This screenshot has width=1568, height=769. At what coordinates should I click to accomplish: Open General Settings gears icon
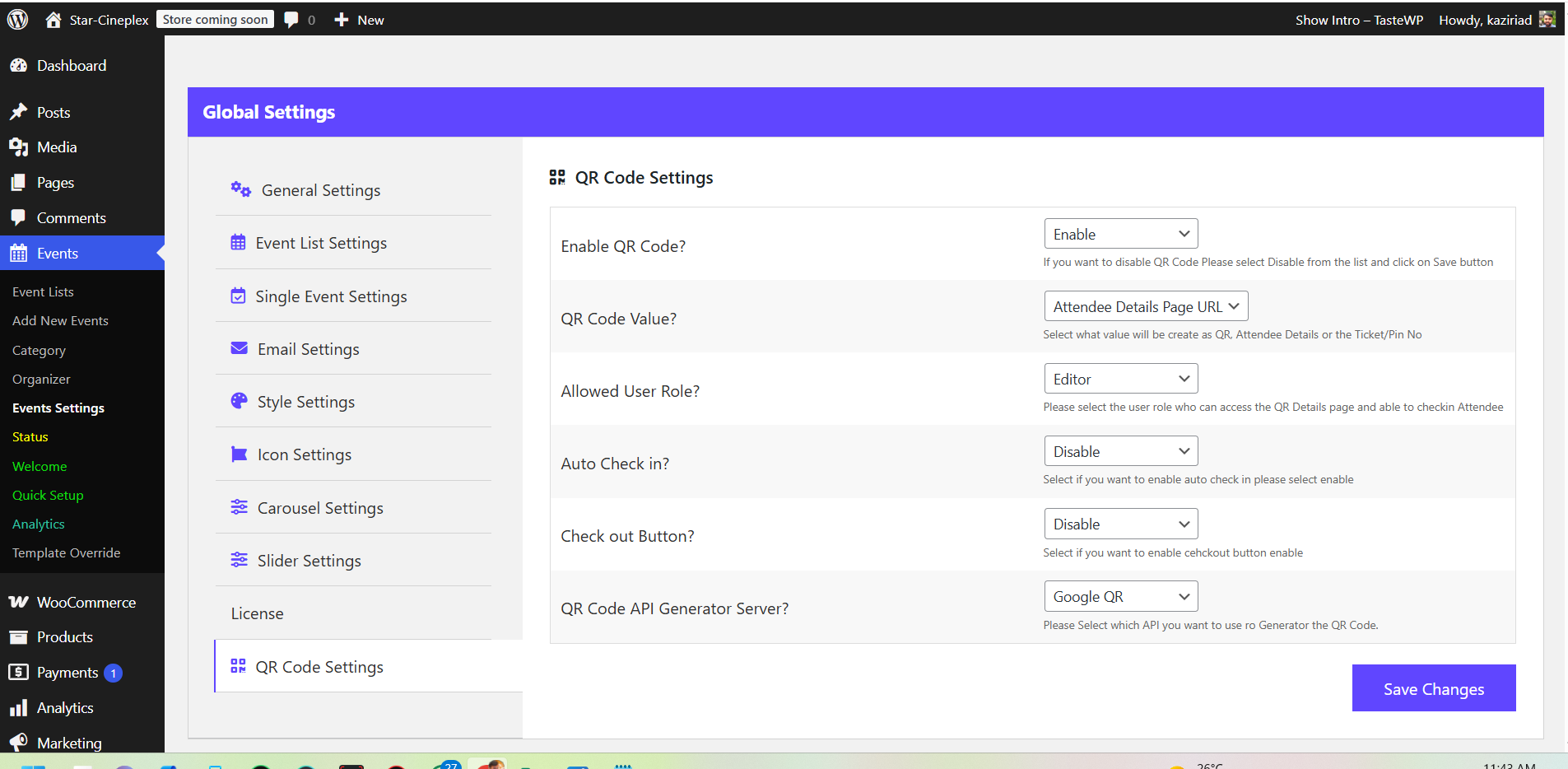point(240,189)
